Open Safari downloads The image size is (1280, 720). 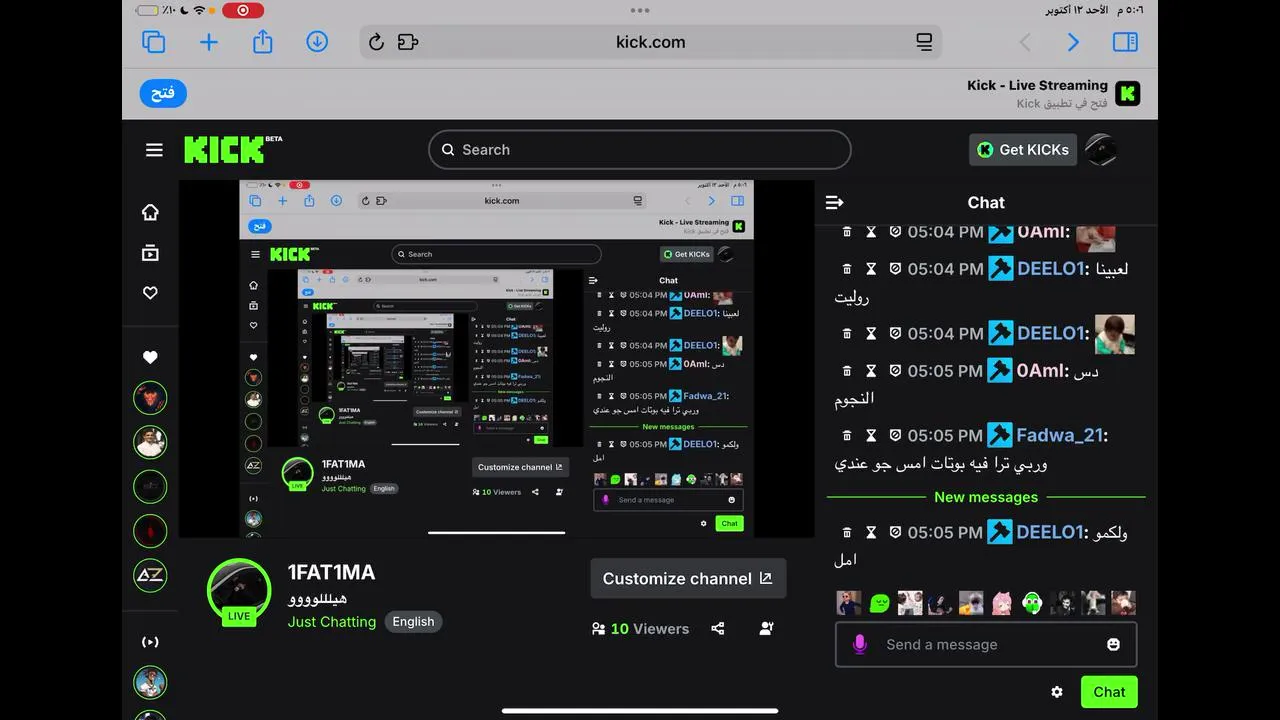coord(317,42)
